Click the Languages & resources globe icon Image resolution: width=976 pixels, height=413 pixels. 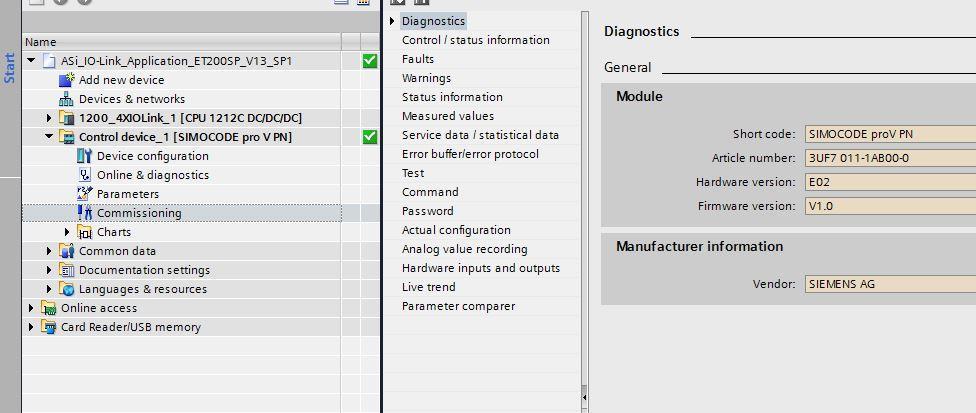point(67,289)
